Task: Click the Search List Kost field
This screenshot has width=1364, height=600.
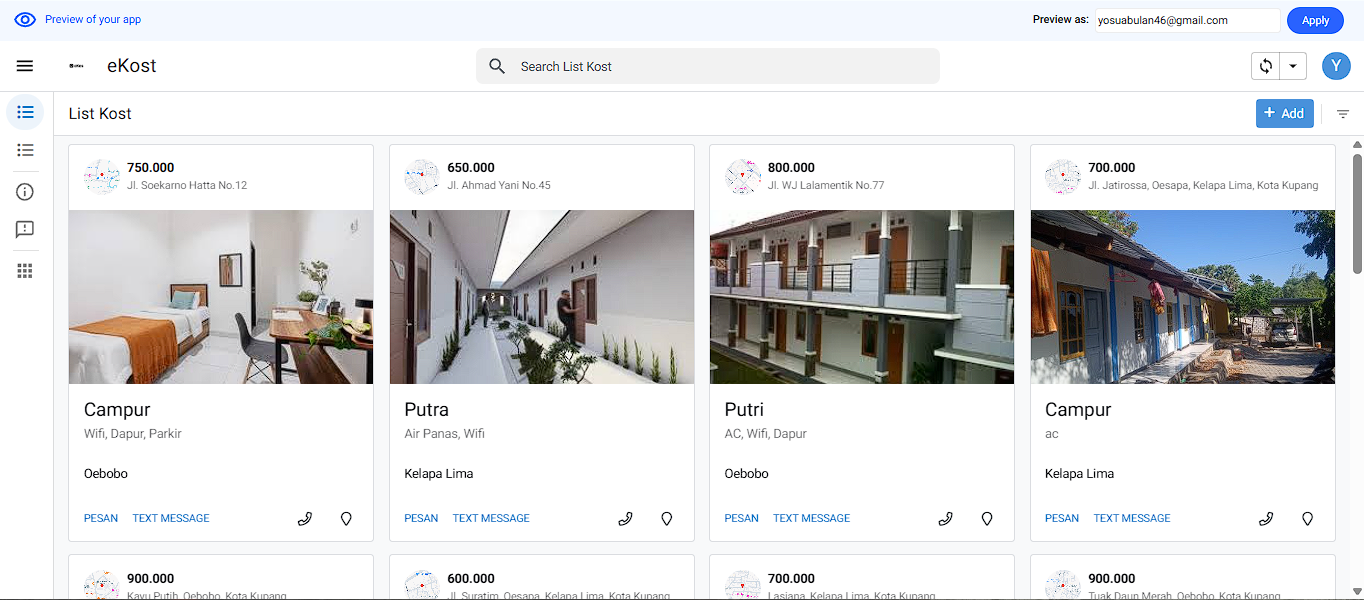Action: [707, 66]
